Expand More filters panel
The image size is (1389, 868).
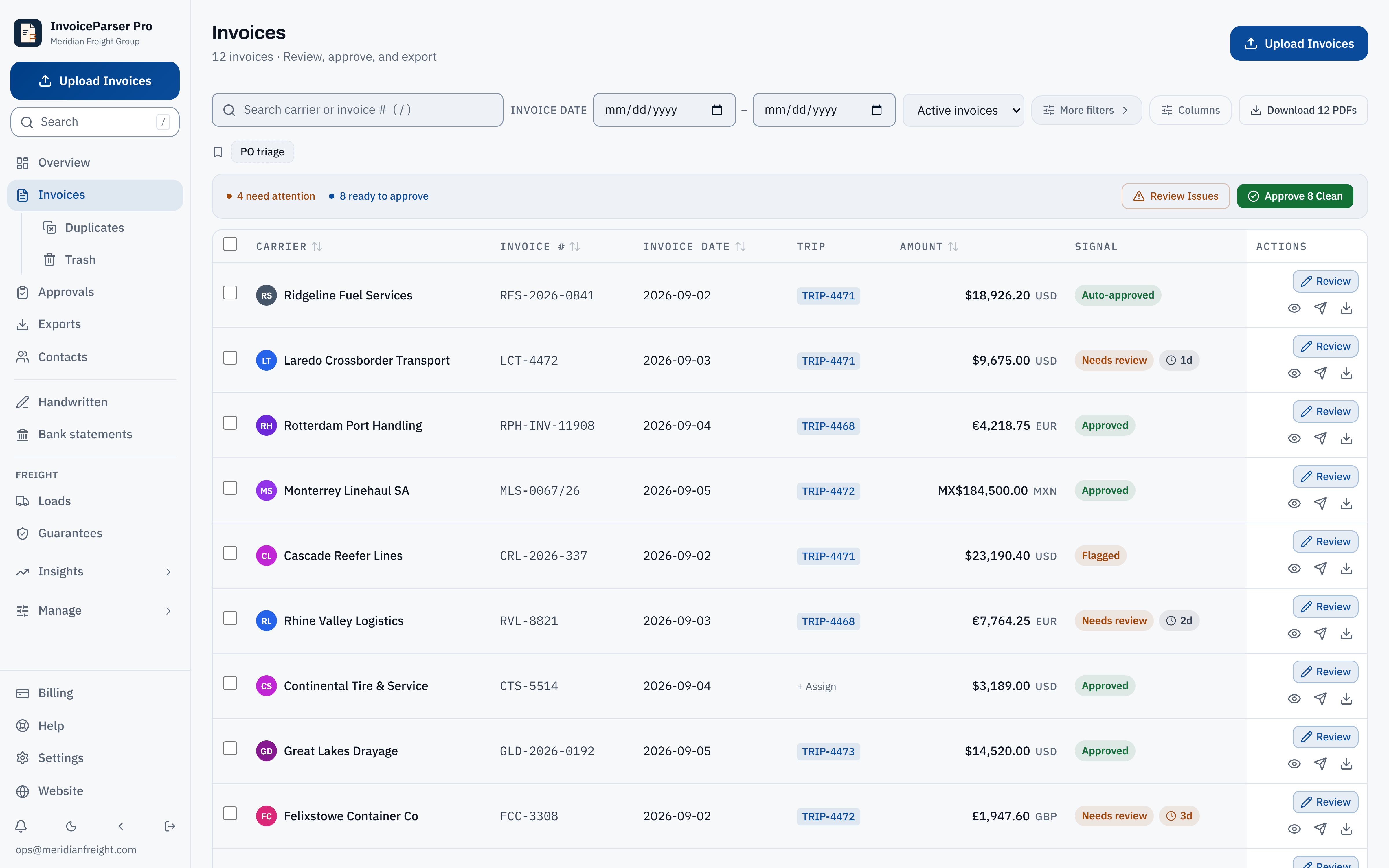[1086, 110]
